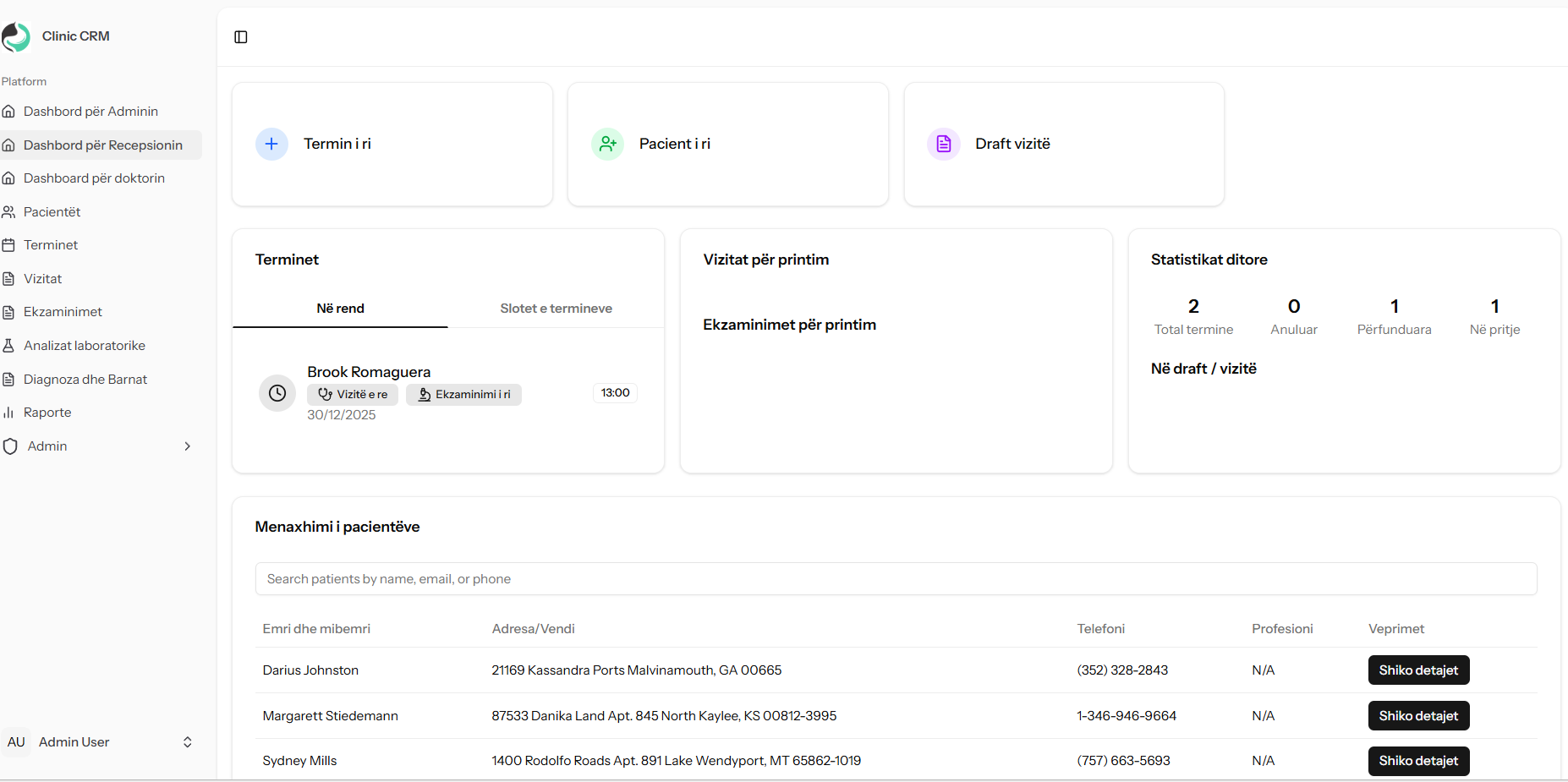Switch to Slotet e termineve tab

tap(556, 309)
